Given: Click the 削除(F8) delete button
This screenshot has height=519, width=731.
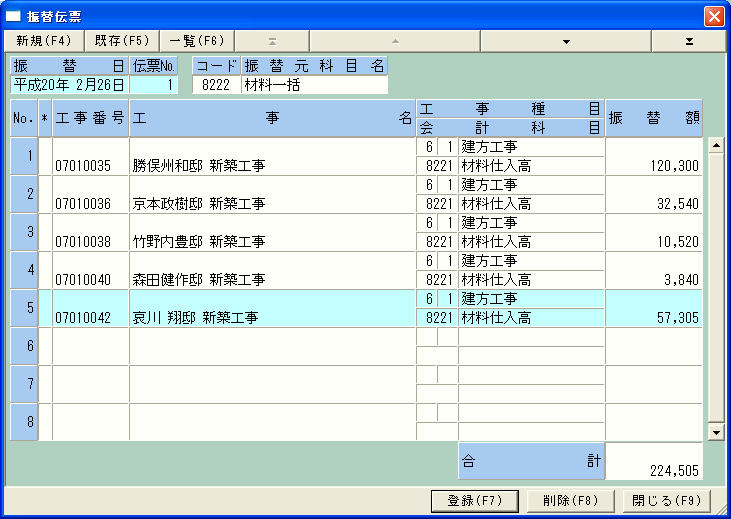Looking at the screenshot, I should pyautogui.click(x=570, y=500).
